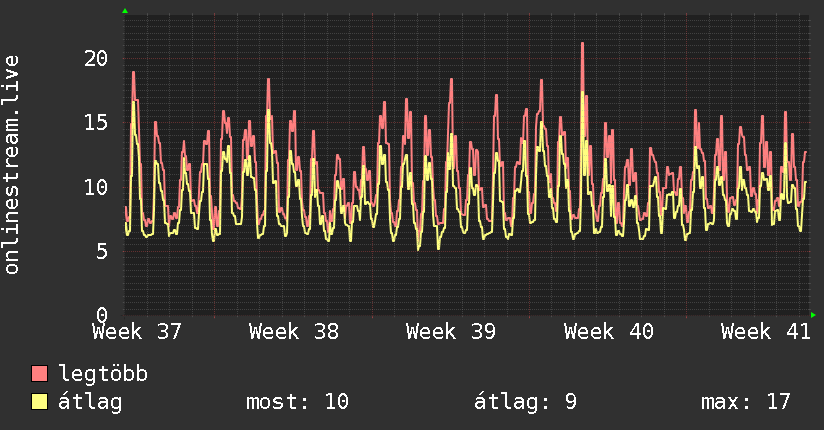Click the most: 10 statistic text
Screen dimensions: 824x430
click(x=297, y=402)
